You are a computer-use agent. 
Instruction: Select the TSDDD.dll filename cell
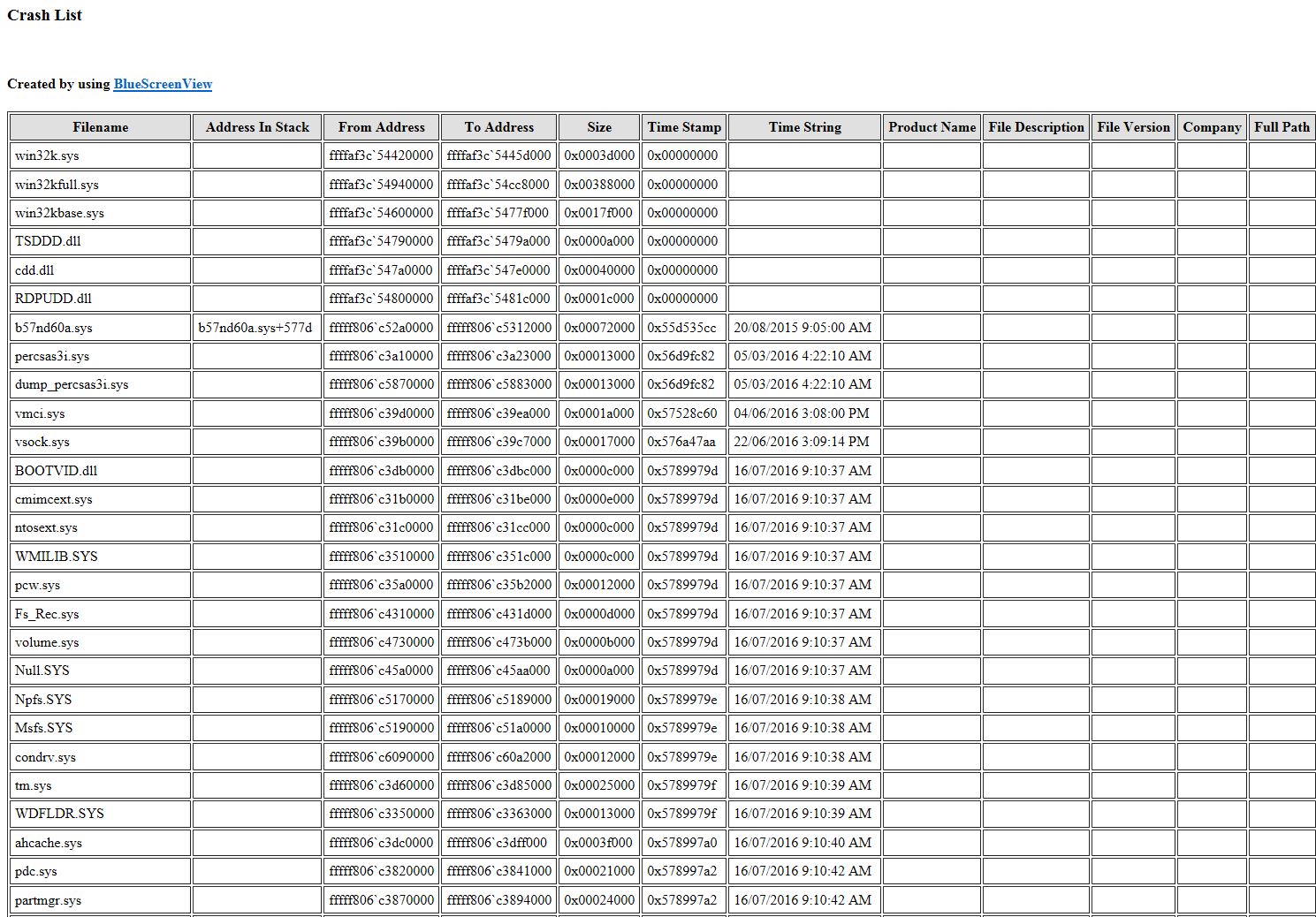click(101, 241)
